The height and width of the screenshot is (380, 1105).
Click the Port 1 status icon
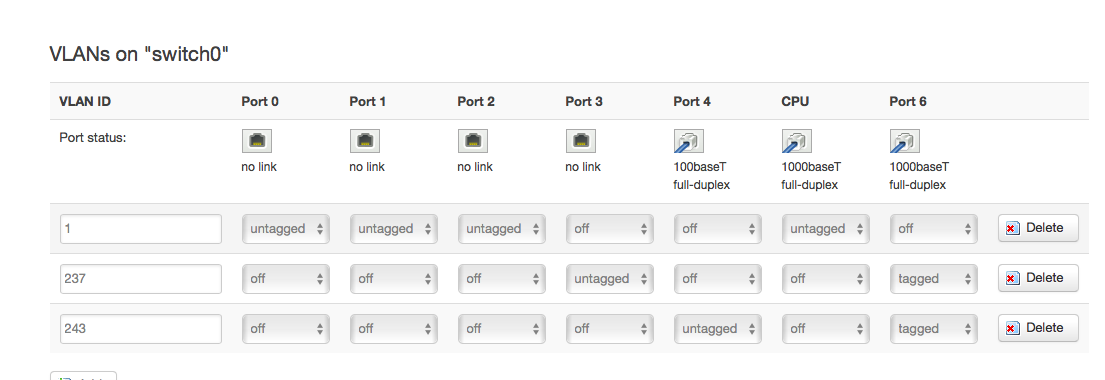pyautogui.click(x=365, y=141)
